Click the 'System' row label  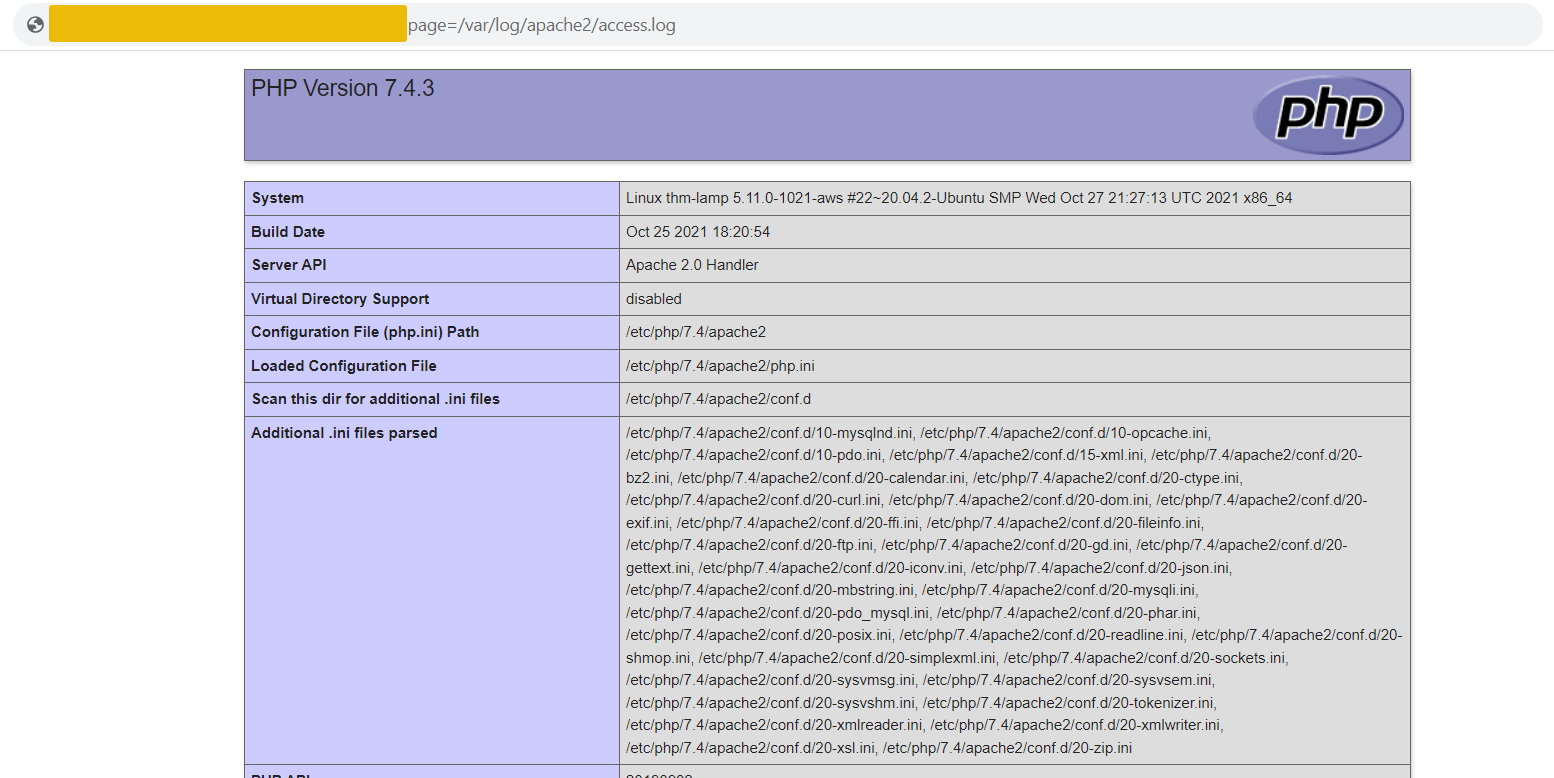[x=278, y=198]
